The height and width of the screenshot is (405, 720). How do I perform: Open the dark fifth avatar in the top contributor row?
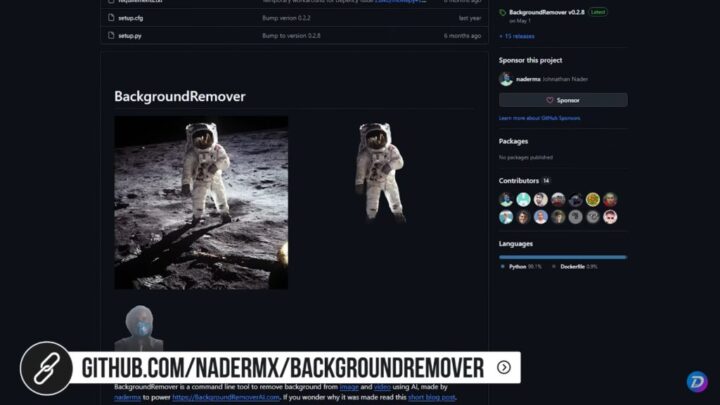[x=575, y=199]
